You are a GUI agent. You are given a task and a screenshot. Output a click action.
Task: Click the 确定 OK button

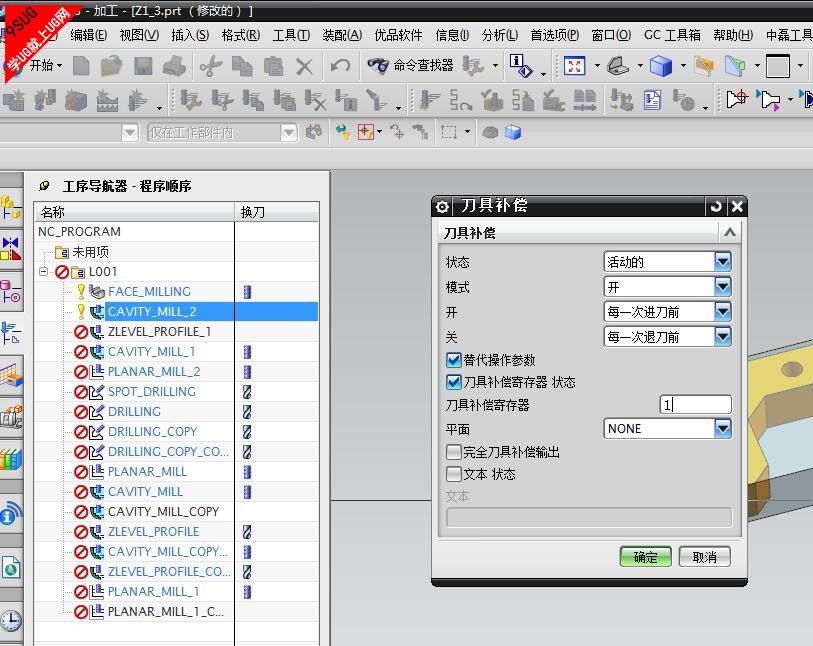tap(646, 557)
